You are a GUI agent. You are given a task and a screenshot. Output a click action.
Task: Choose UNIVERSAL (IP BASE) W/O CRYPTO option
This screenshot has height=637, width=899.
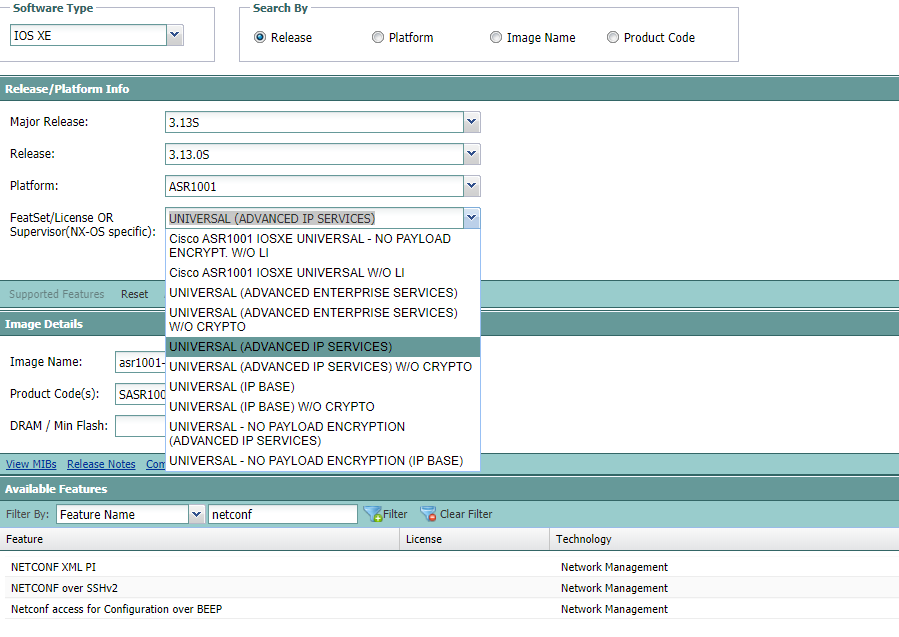tap(323, 407)
